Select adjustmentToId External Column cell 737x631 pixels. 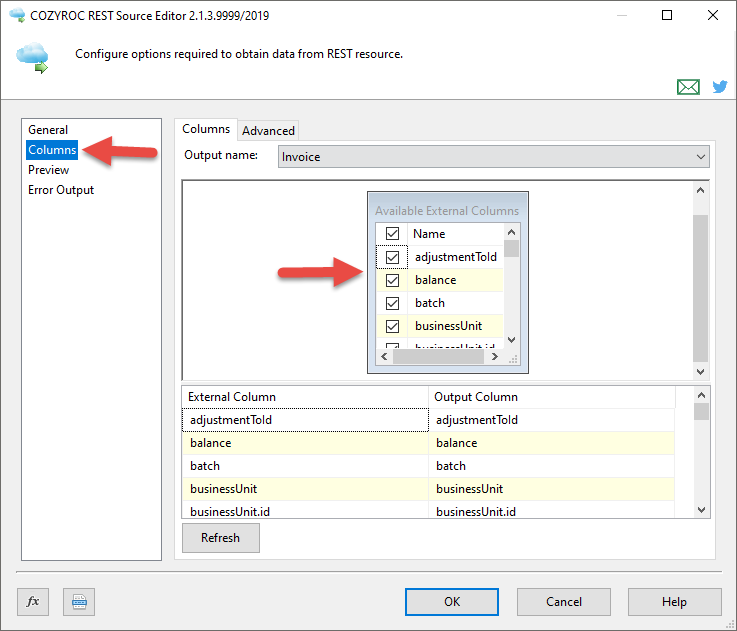pos(305,420)
